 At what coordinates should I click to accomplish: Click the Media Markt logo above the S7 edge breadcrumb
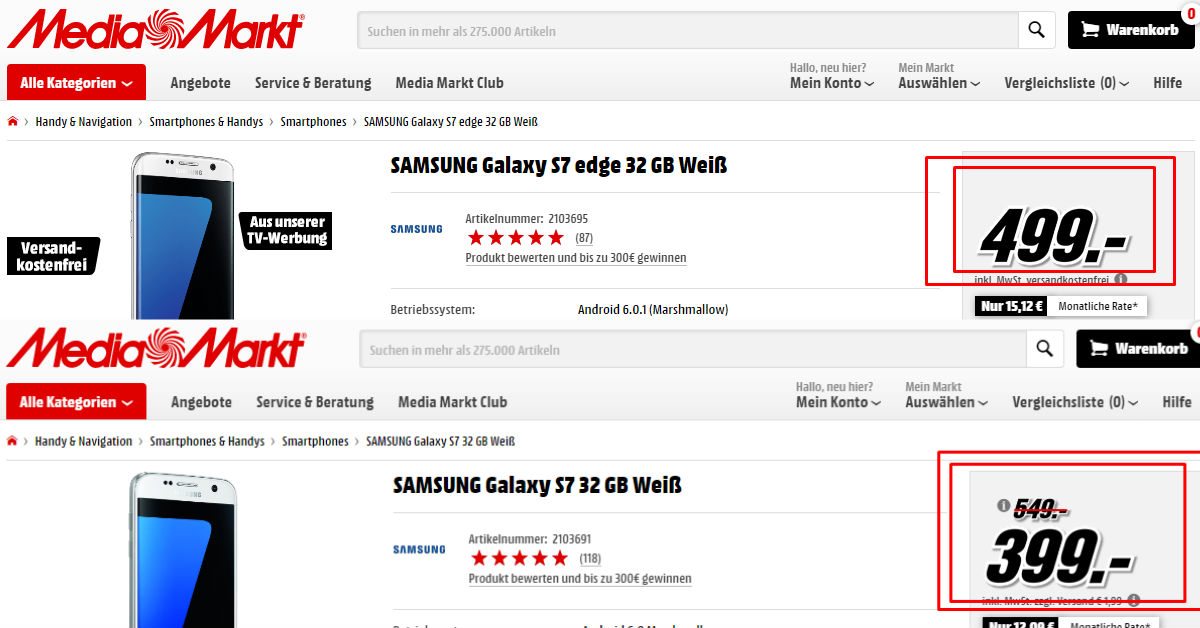pyautogui.click(x=155, y=30)
